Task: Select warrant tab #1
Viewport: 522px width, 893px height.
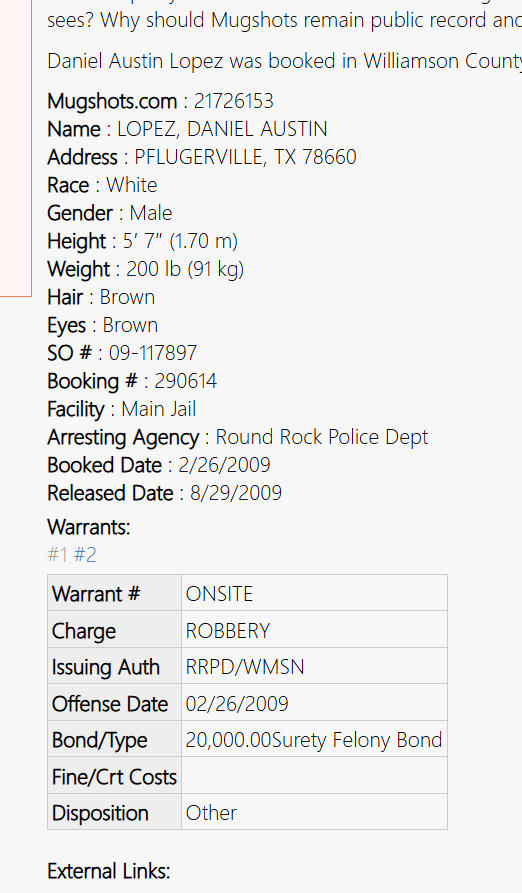Action: pyautogui.click(x=57, y=554)
